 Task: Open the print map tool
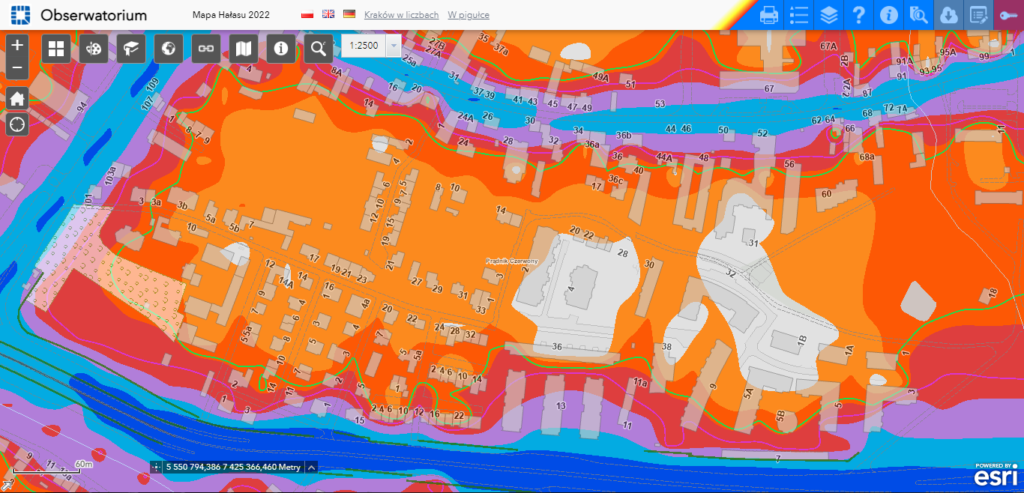click(x=769, y=15)
